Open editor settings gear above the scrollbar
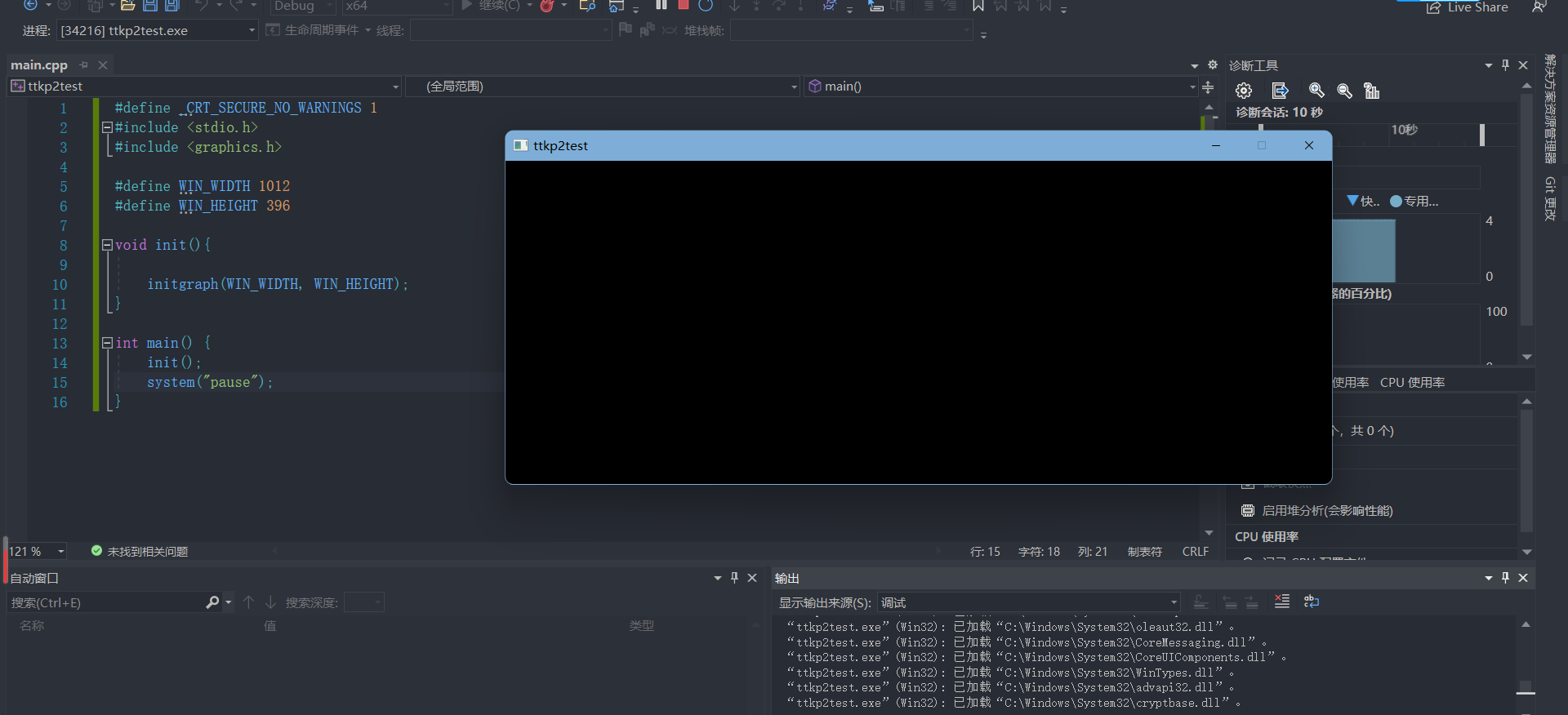 [1213, 64]
